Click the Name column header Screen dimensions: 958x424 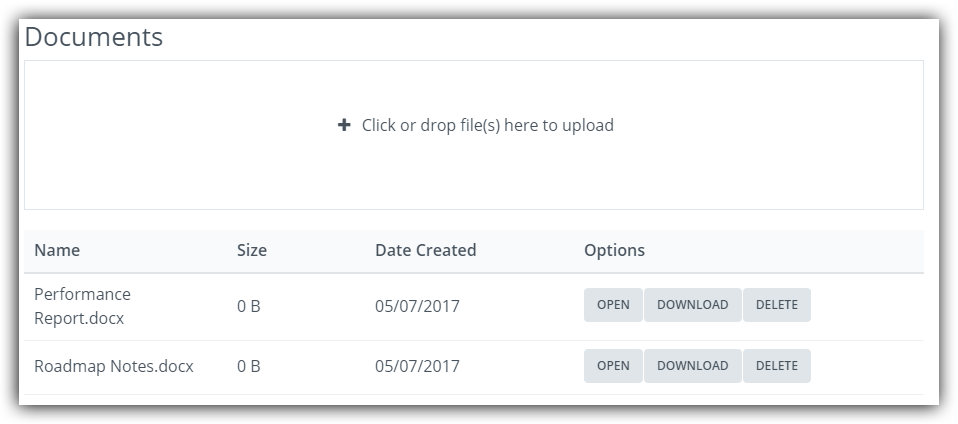(57, 250)
